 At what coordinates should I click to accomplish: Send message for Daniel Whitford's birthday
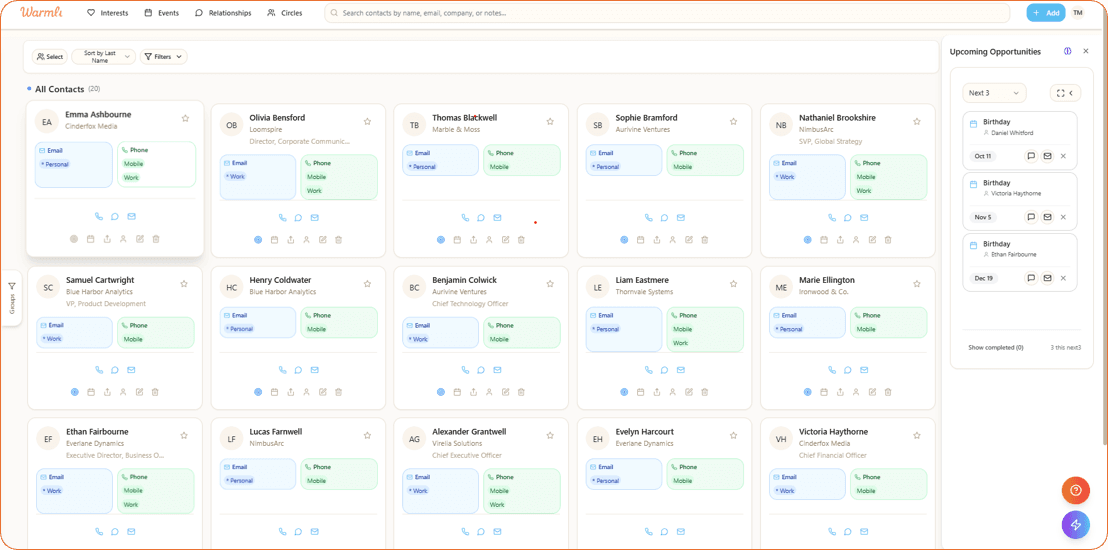[x=1031, y=156]
